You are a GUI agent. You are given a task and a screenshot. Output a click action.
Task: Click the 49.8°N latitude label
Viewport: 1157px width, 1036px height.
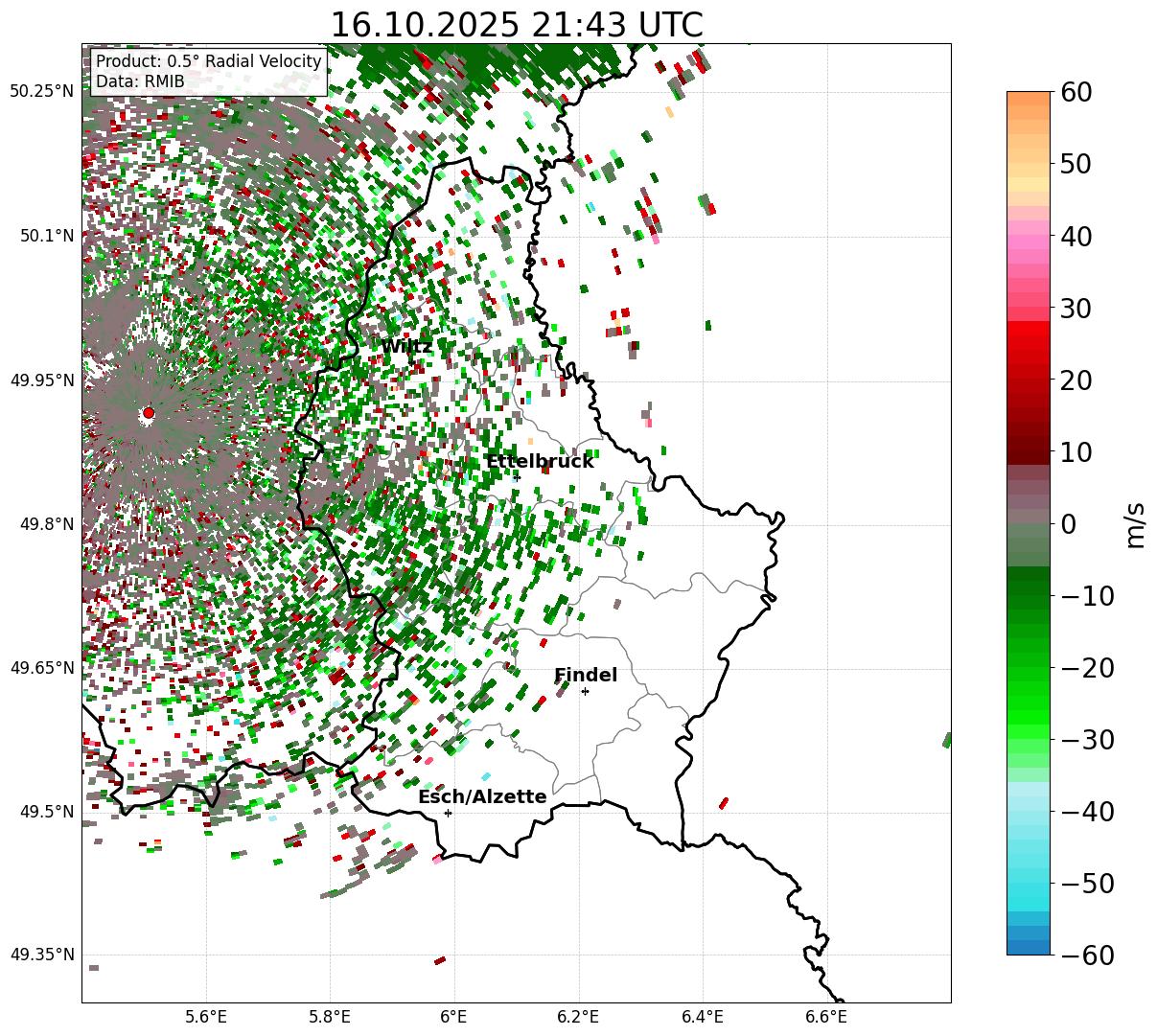(x=46, y=524)
